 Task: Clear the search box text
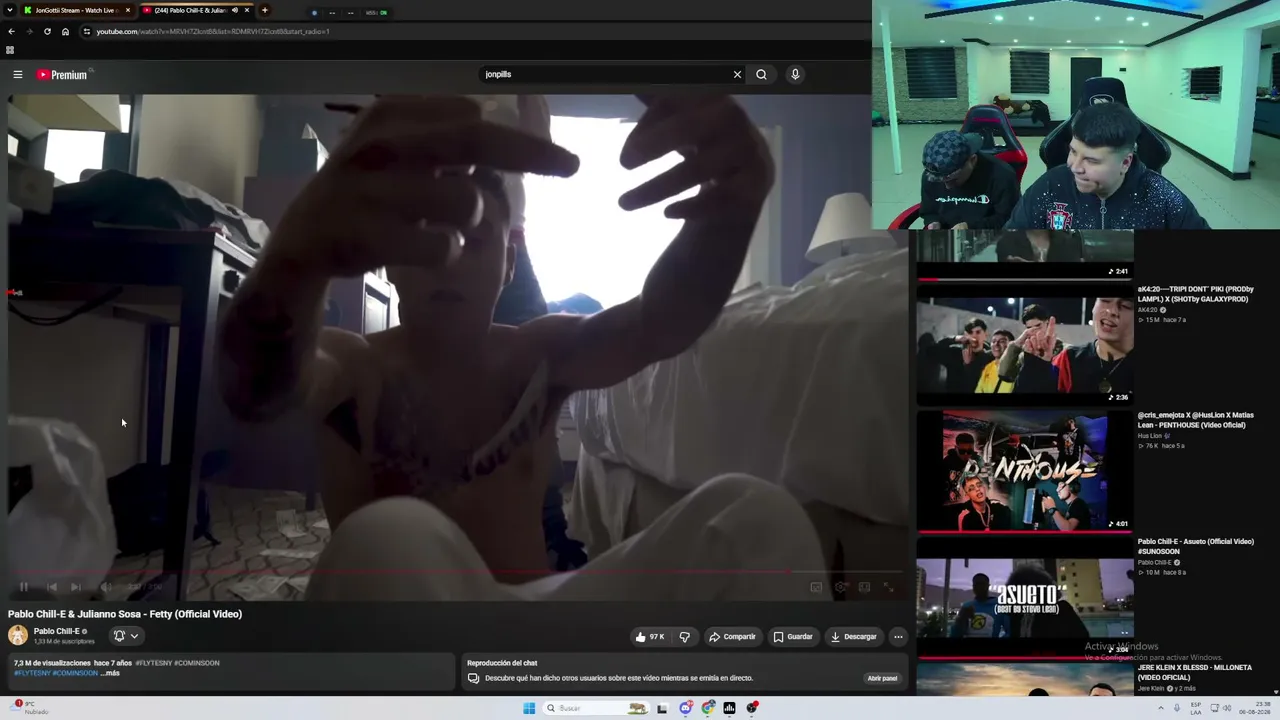click(737, 74)
